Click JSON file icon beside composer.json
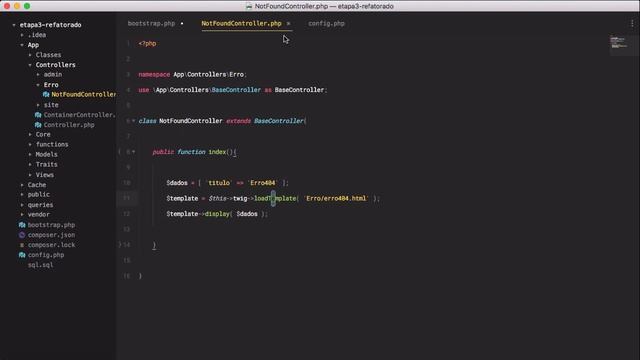This screenshot has width=640, height=360. tap(22, 235)
